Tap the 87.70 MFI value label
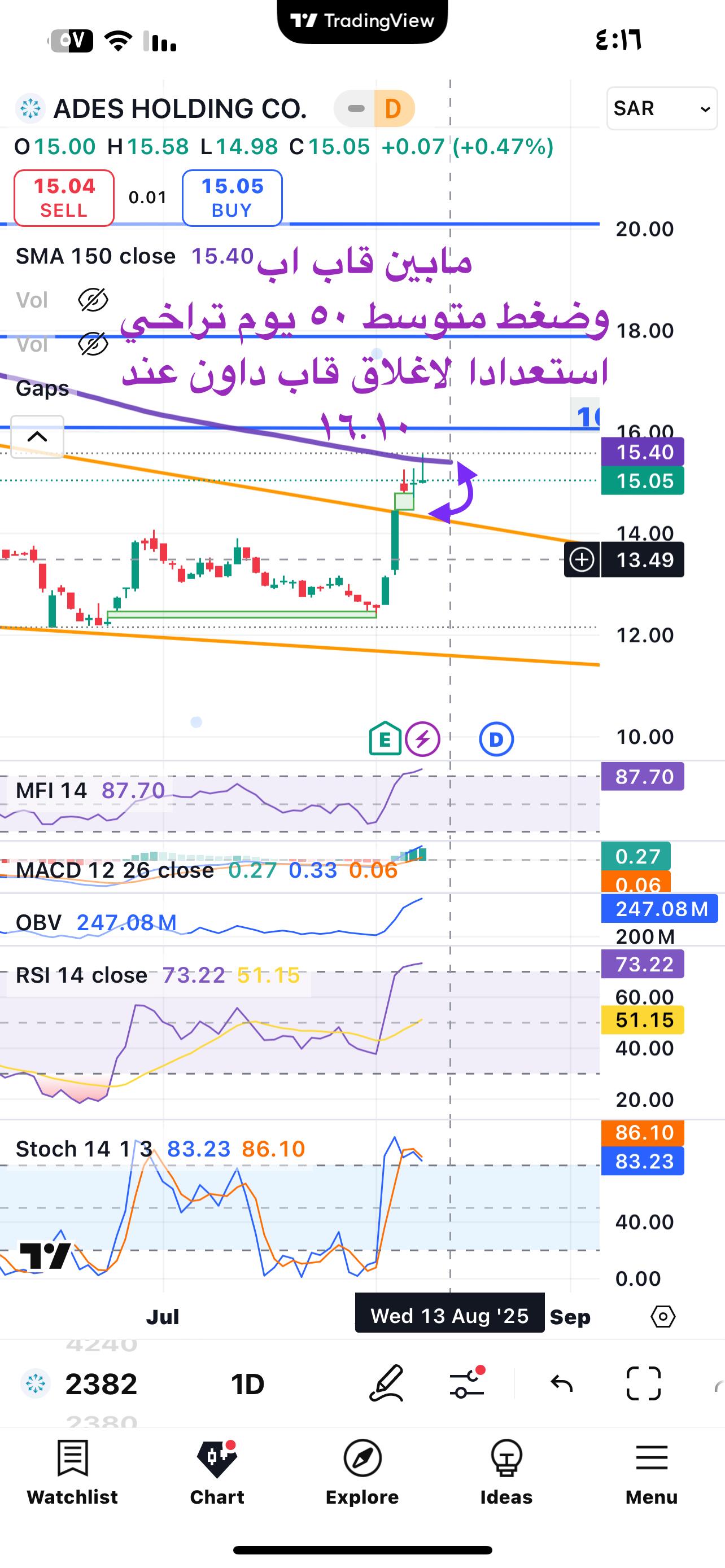The width and height of the screenshot is (725, 1568). tap(643, 777)
